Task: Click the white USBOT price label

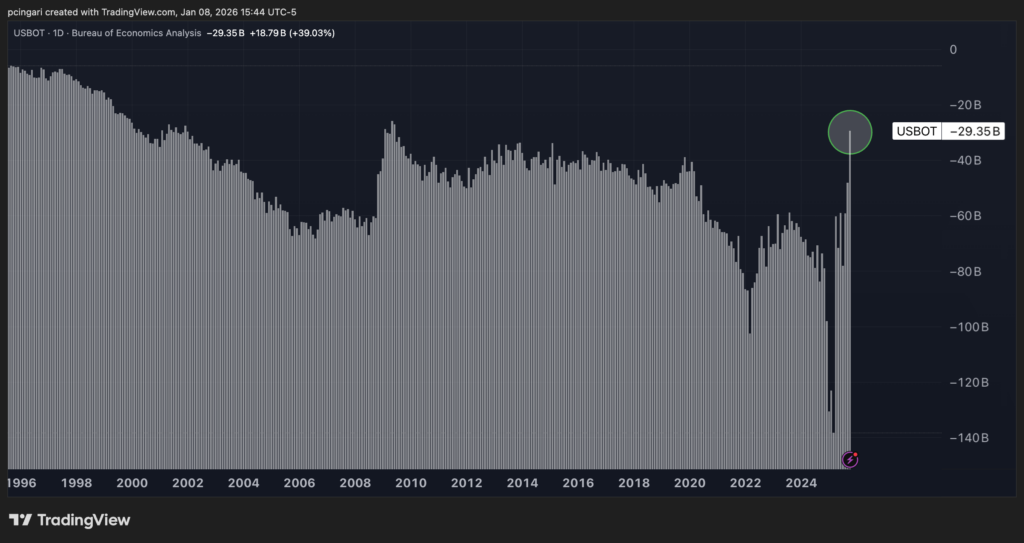Action: [917, 131]
